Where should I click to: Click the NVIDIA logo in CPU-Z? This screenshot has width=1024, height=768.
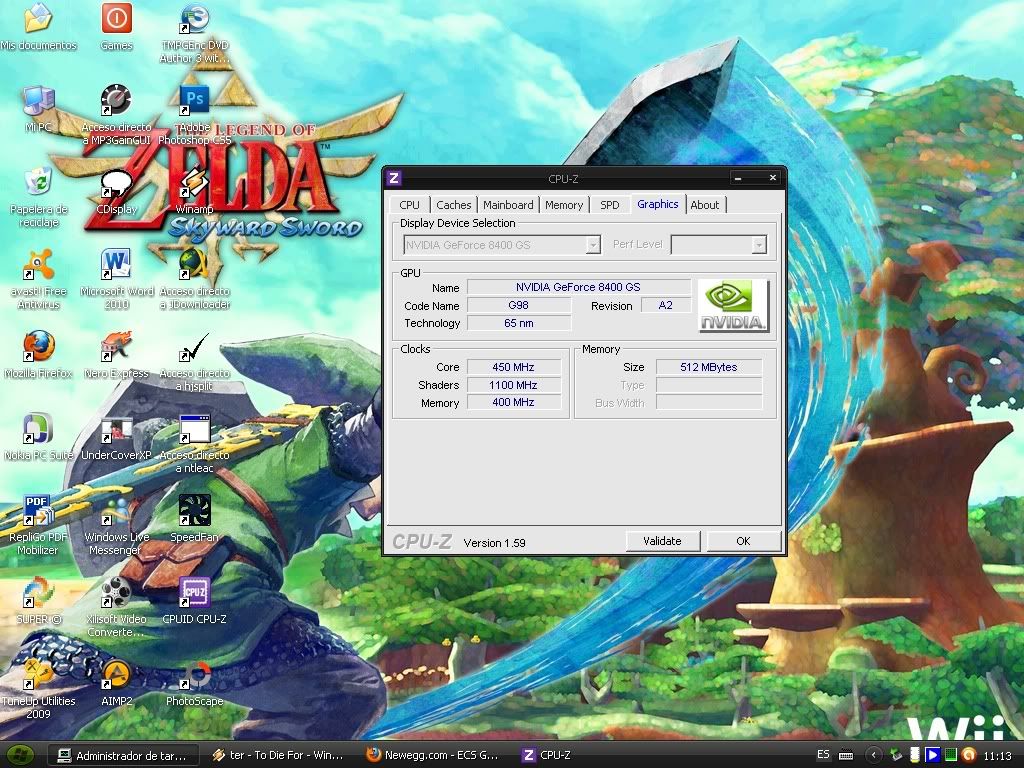coord(733,306)
